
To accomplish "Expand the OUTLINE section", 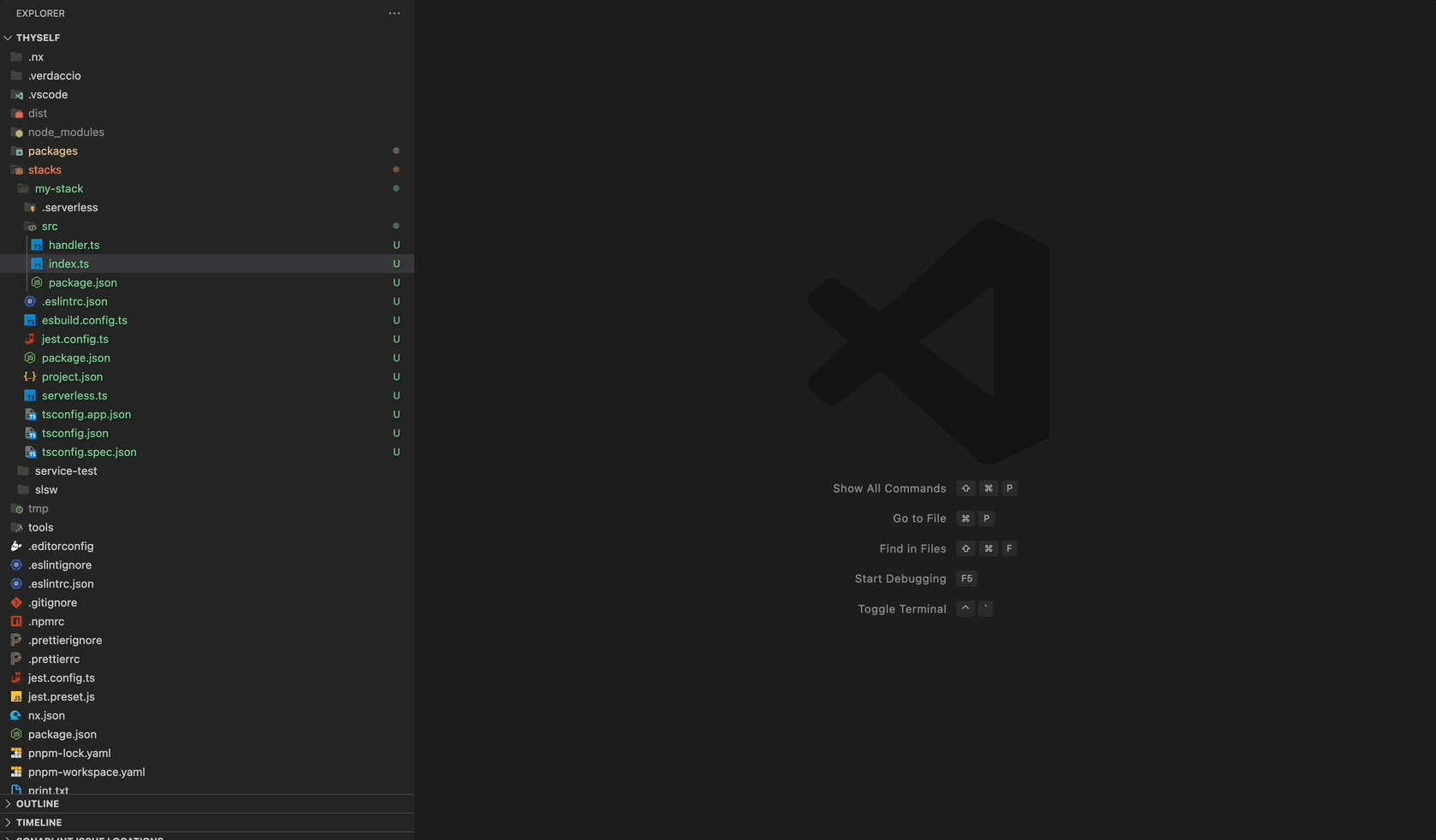I will (8, 804).
